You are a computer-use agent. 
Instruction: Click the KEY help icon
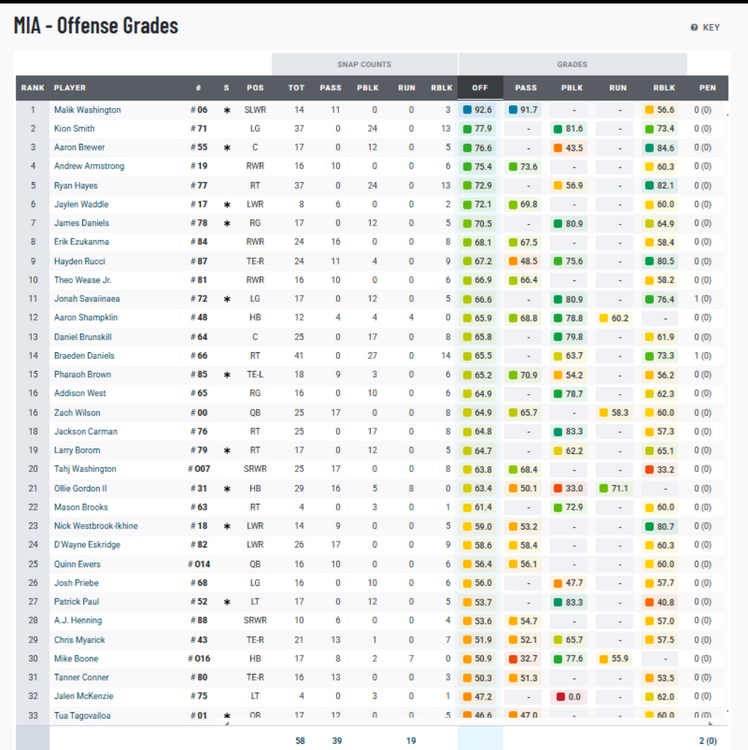694,28
